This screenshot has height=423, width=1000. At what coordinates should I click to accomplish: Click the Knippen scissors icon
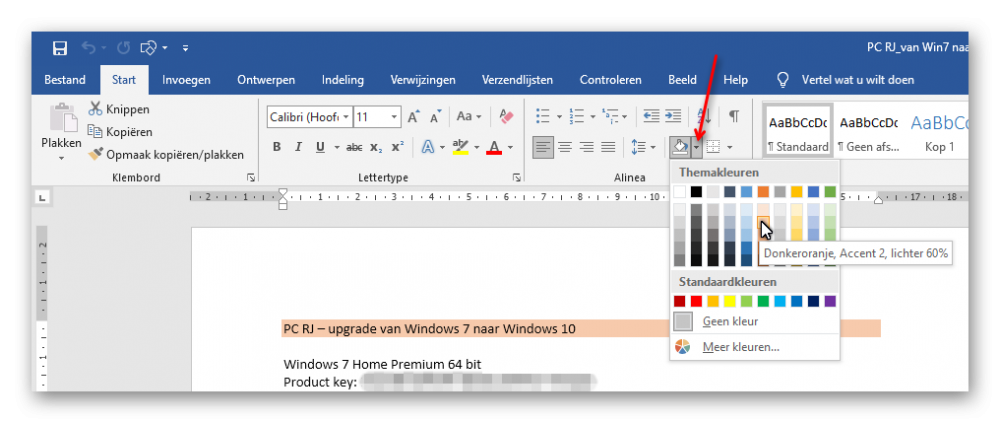pos(96,108)
